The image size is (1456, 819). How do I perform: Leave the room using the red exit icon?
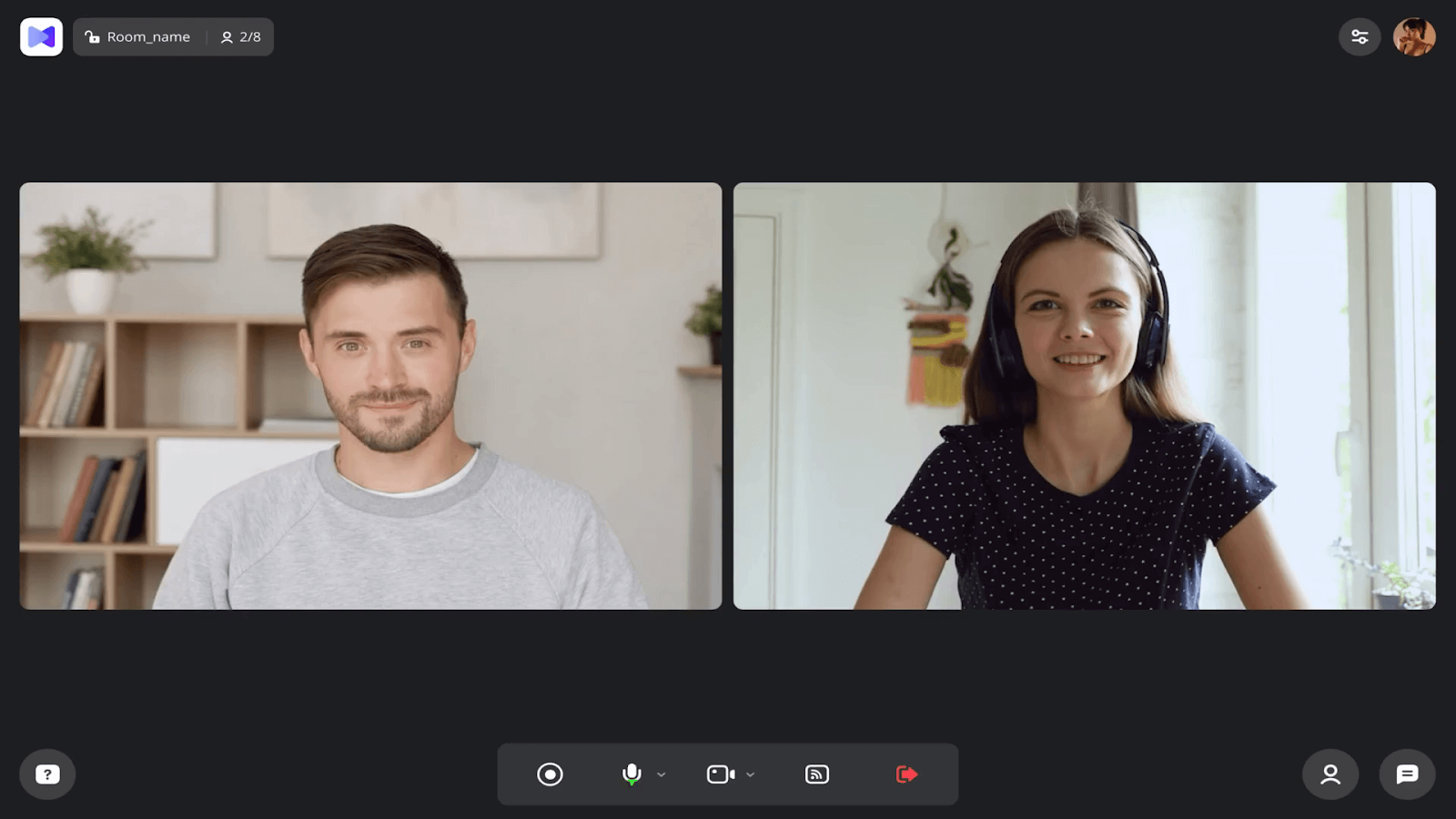(x=905, y=773)
